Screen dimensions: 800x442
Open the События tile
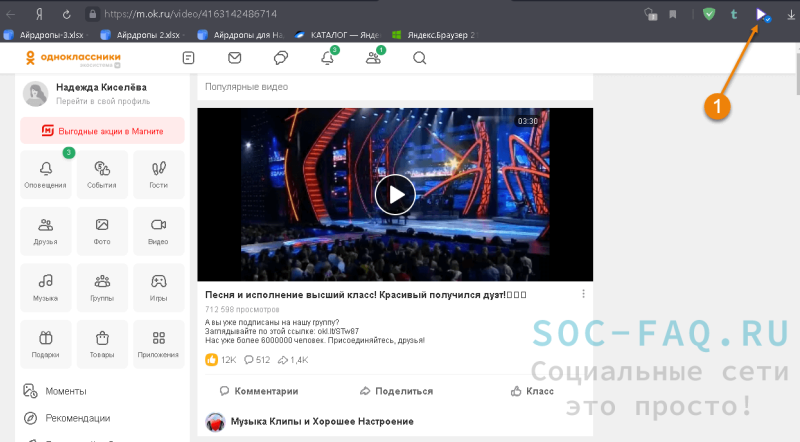[x=102, y=175]
